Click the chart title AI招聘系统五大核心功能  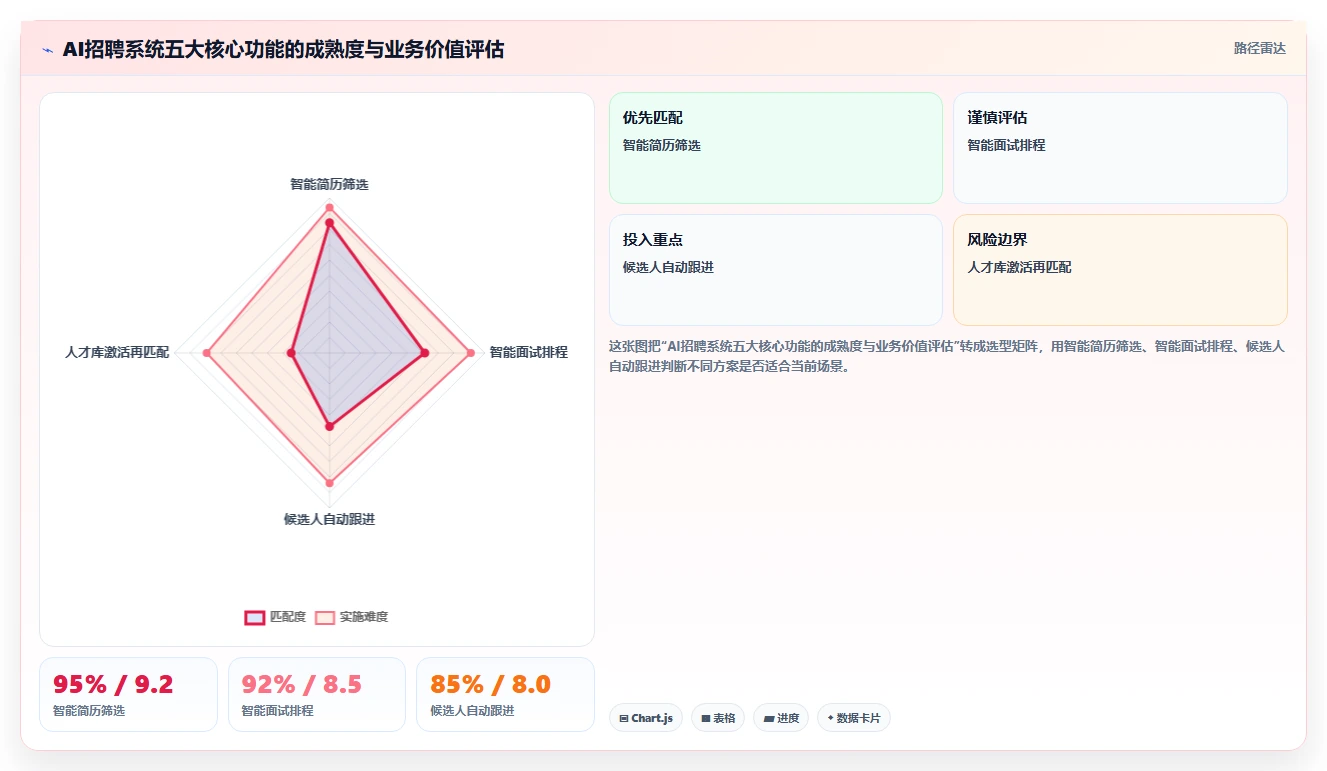283,48
